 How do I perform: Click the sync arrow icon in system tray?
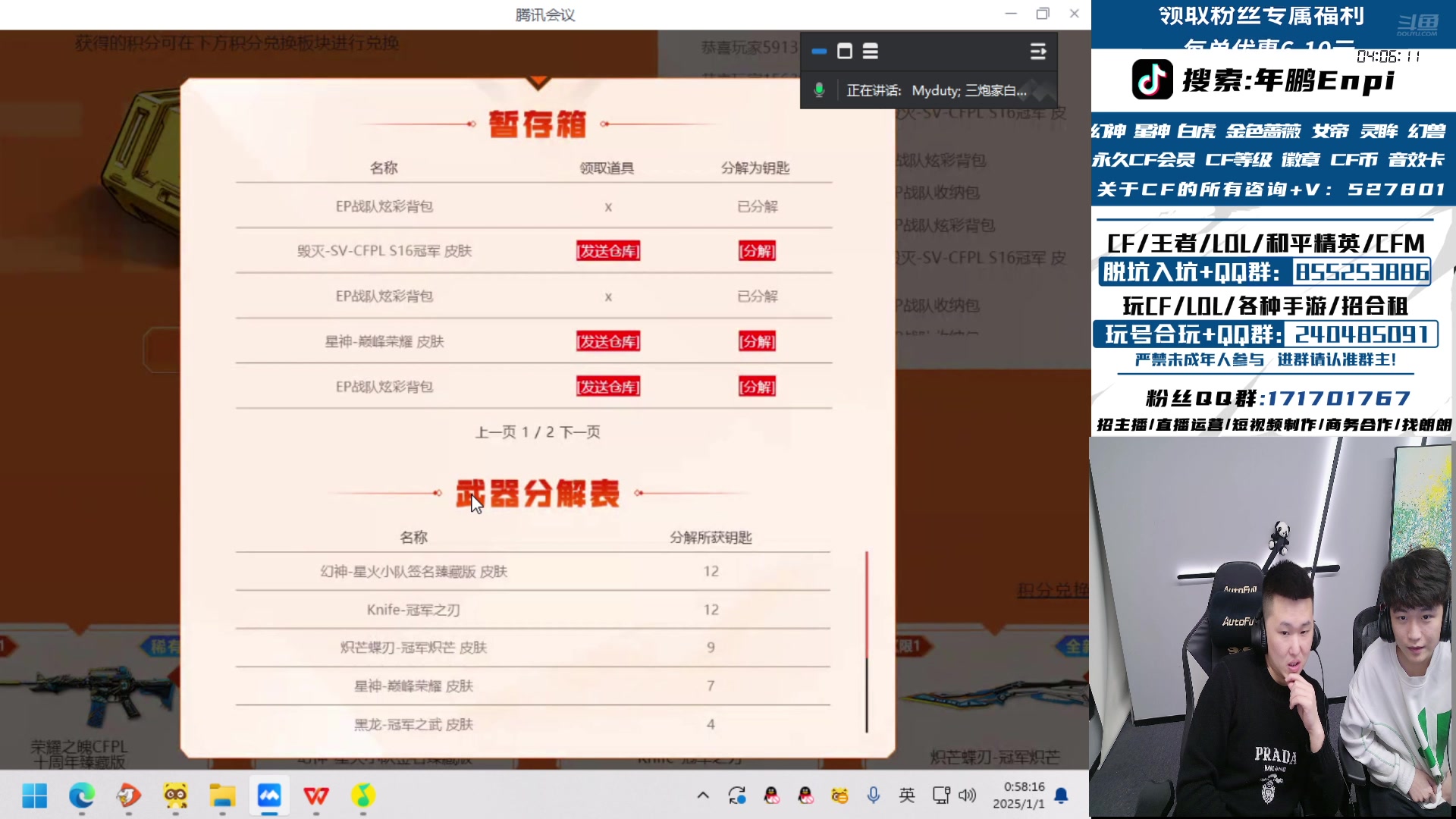(x=736, y=795)
